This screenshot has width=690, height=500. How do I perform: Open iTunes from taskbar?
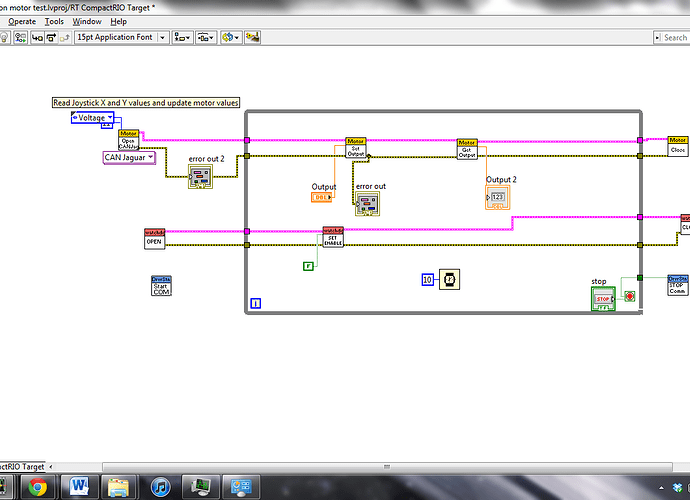pos(160,487)
